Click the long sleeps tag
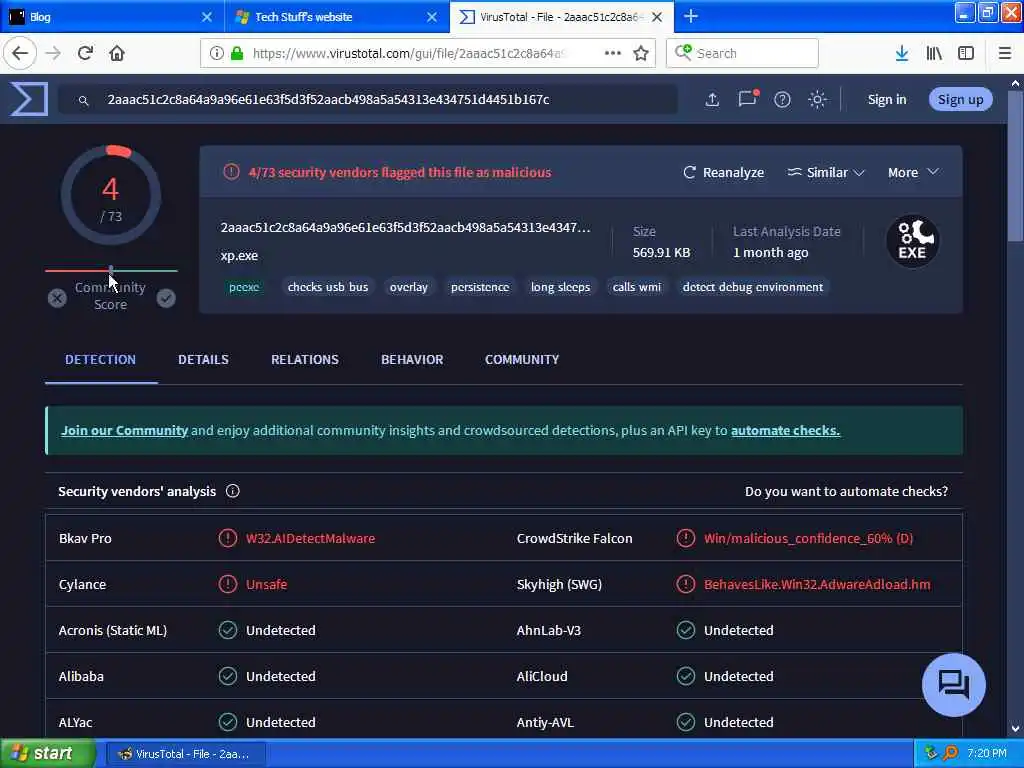This screenshot has height=768, width=1024. tap(560, 287)
